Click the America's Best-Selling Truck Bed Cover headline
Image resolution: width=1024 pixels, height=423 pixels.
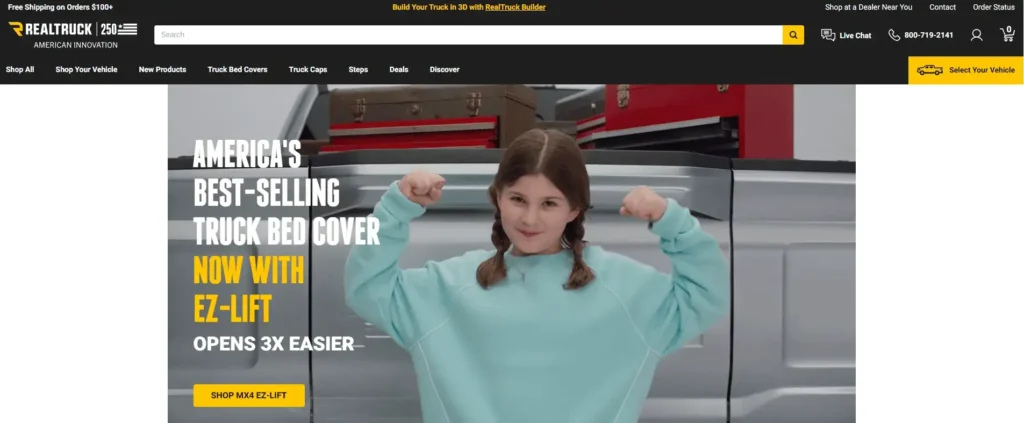click(x=286, y=193)
